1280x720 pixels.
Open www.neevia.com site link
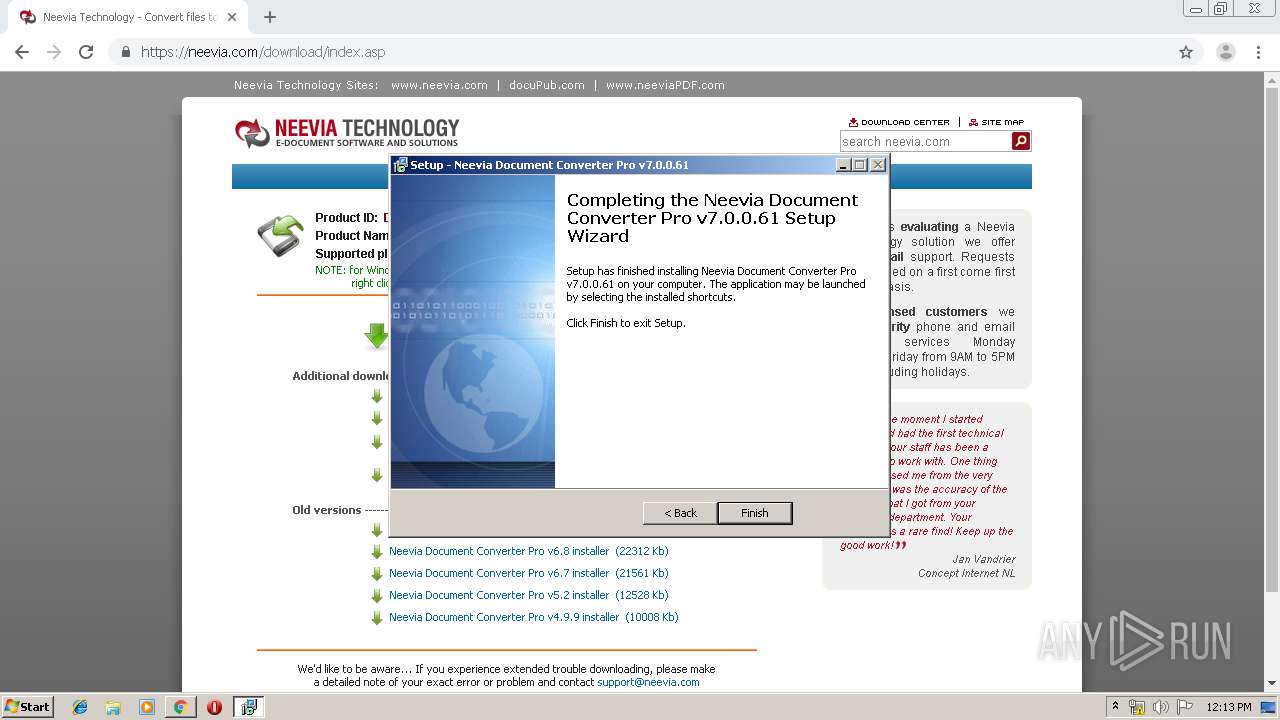439,85
